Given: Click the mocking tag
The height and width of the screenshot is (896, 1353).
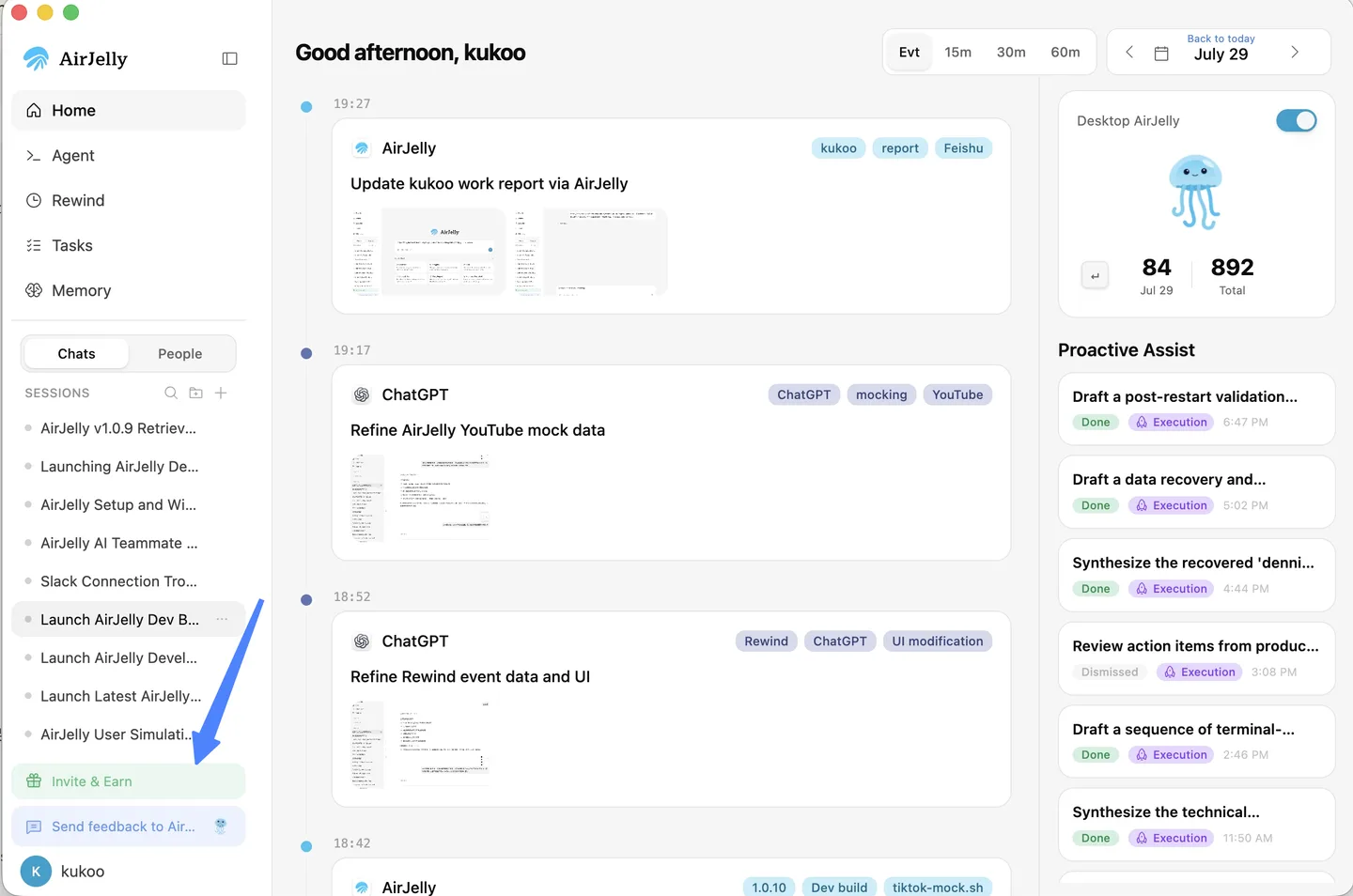Looking at the screenshot, I should point(881,395).
